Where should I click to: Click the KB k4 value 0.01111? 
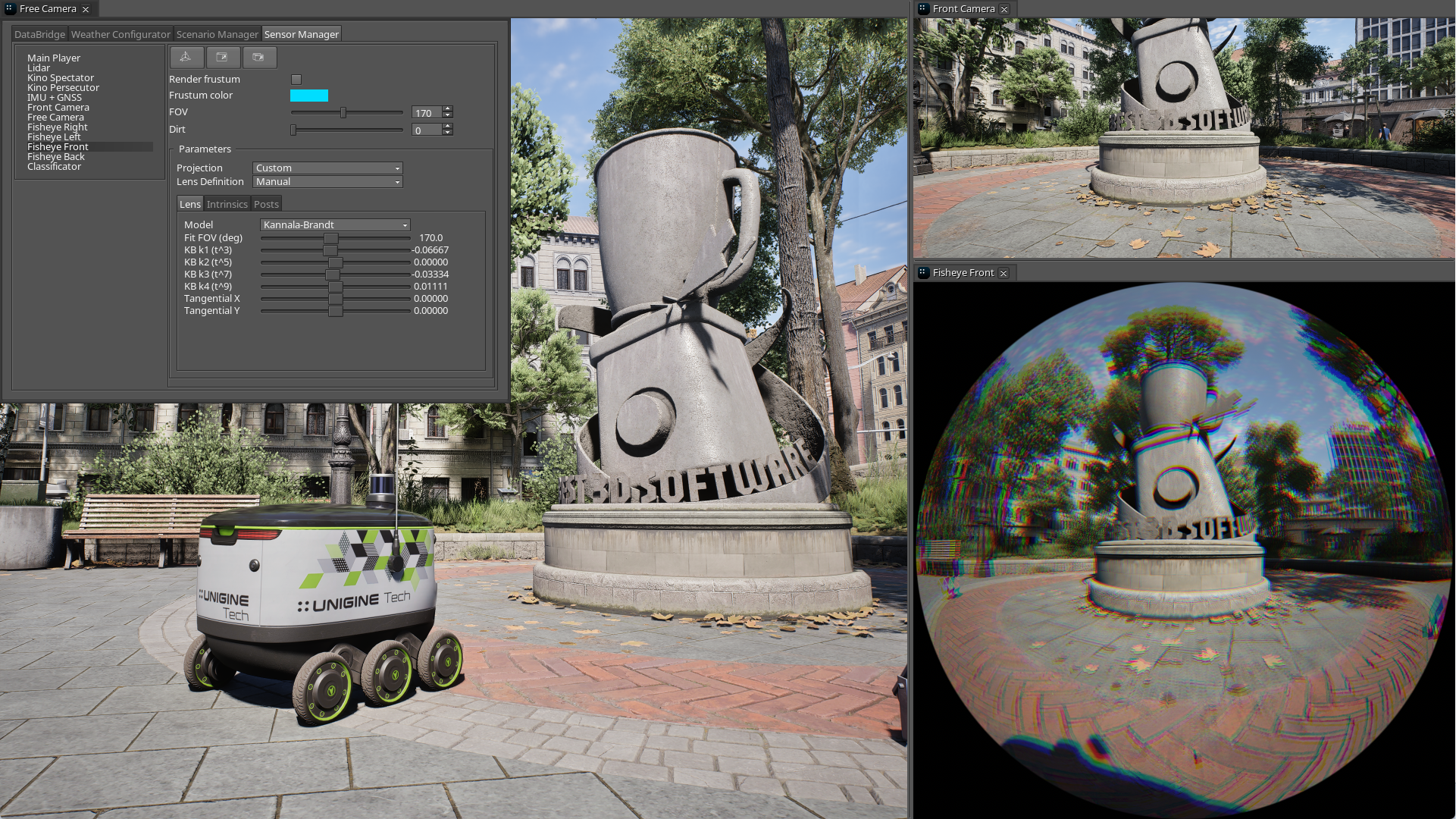(x=431, y=287)
